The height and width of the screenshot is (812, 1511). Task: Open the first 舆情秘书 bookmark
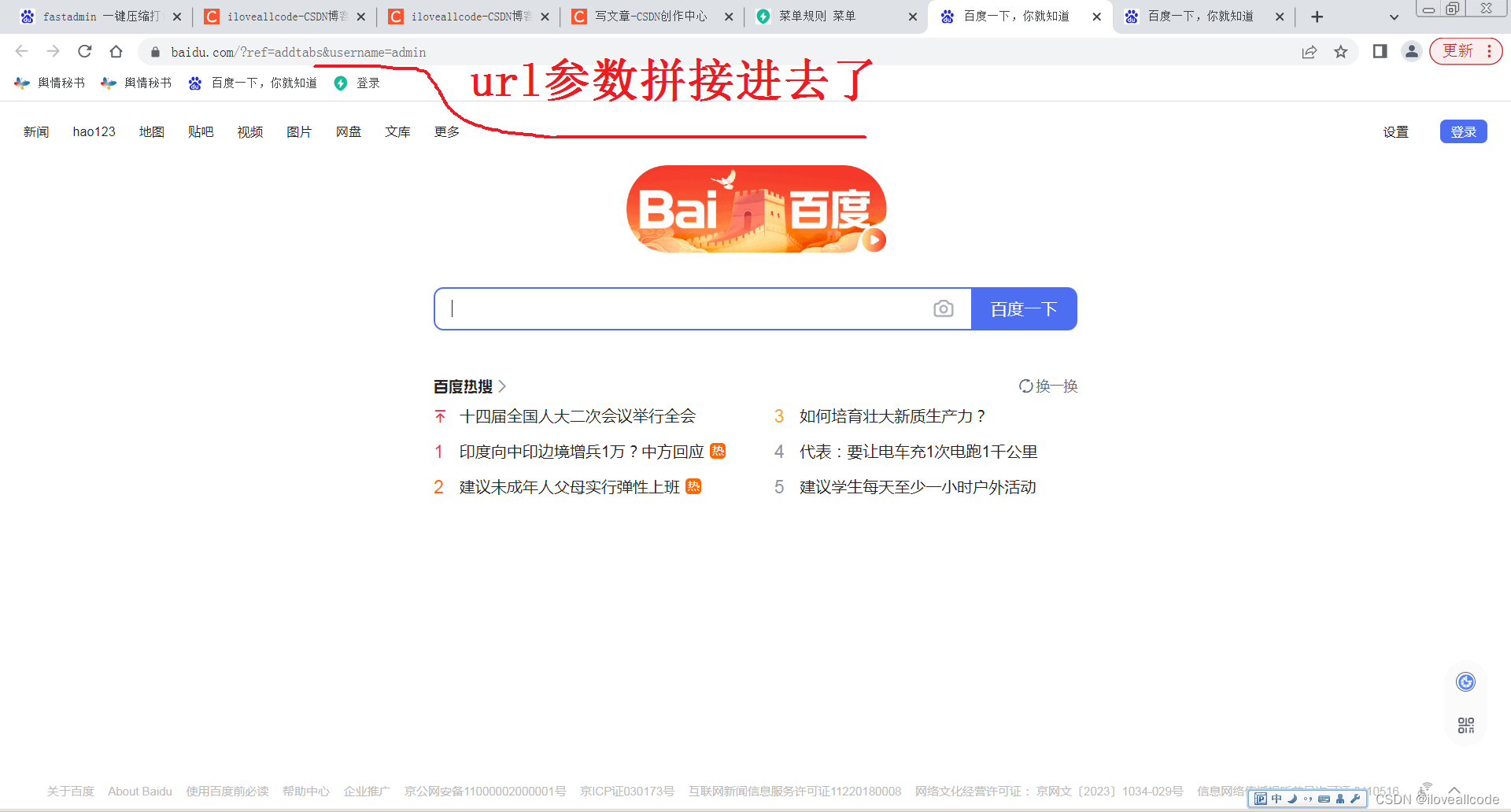tap(50, 83)
